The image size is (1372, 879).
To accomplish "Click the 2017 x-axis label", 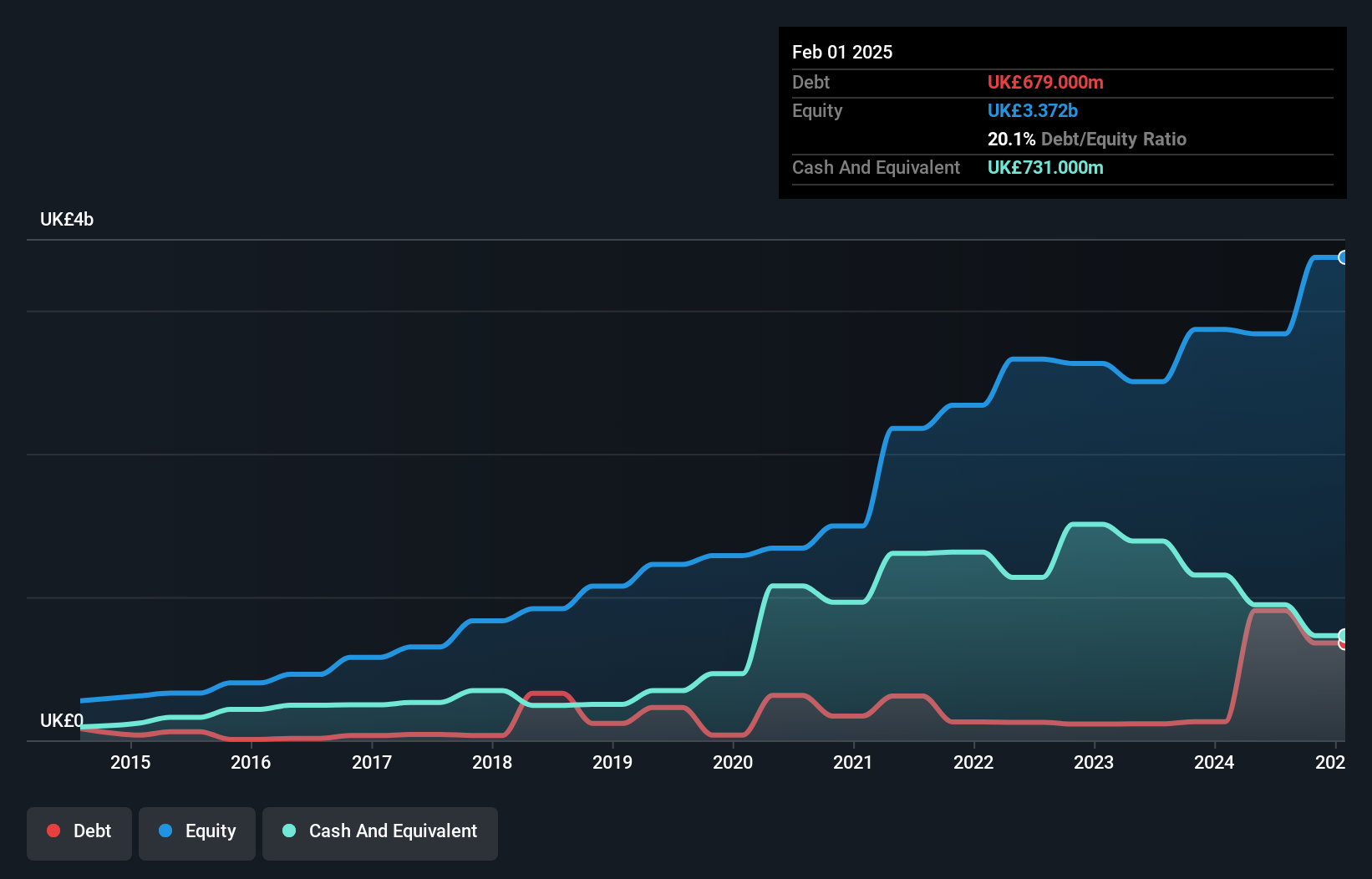I will [372, 762].
